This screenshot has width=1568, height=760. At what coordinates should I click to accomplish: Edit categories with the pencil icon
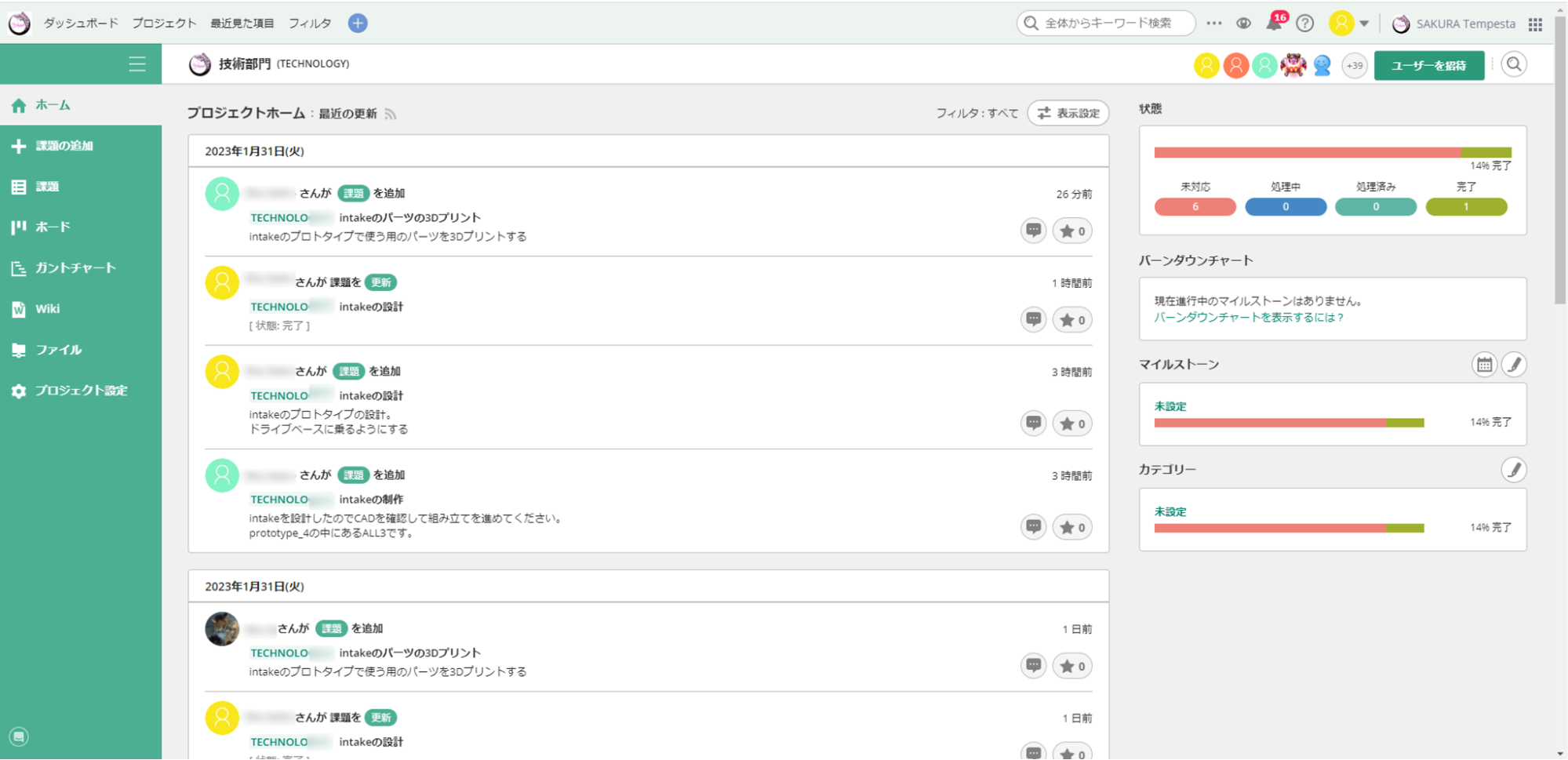point(1514,470)
